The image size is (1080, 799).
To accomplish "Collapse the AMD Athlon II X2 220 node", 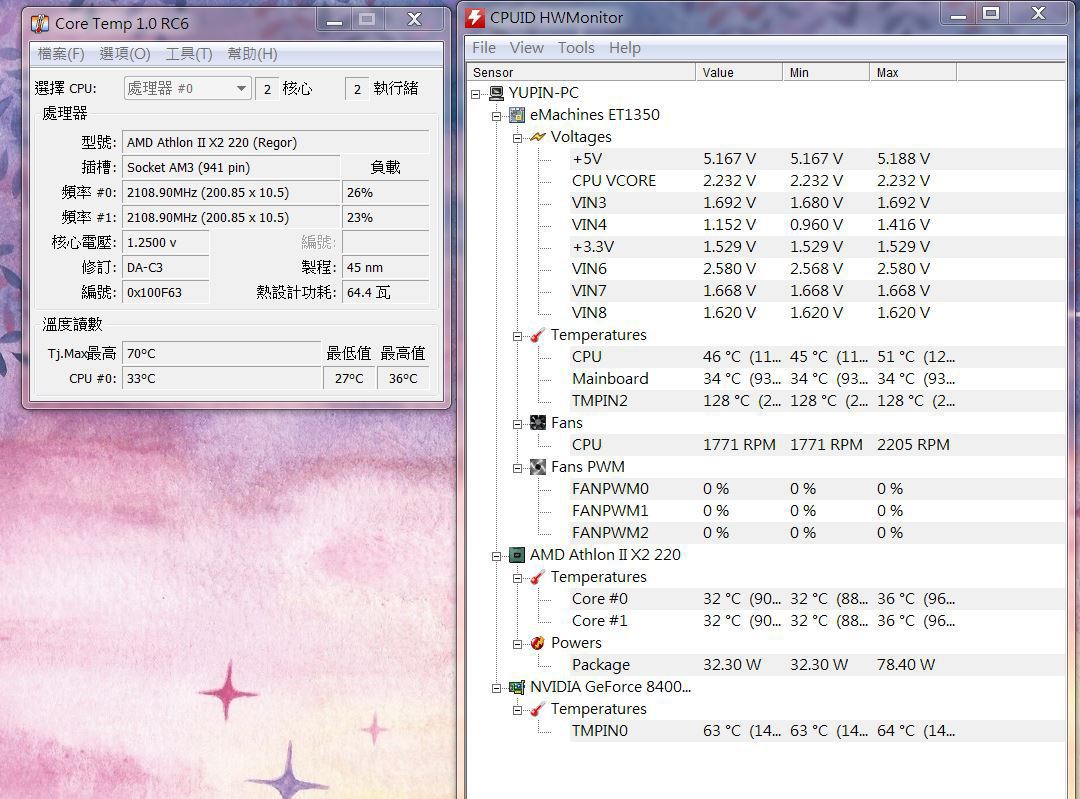I will click(497, 556).
